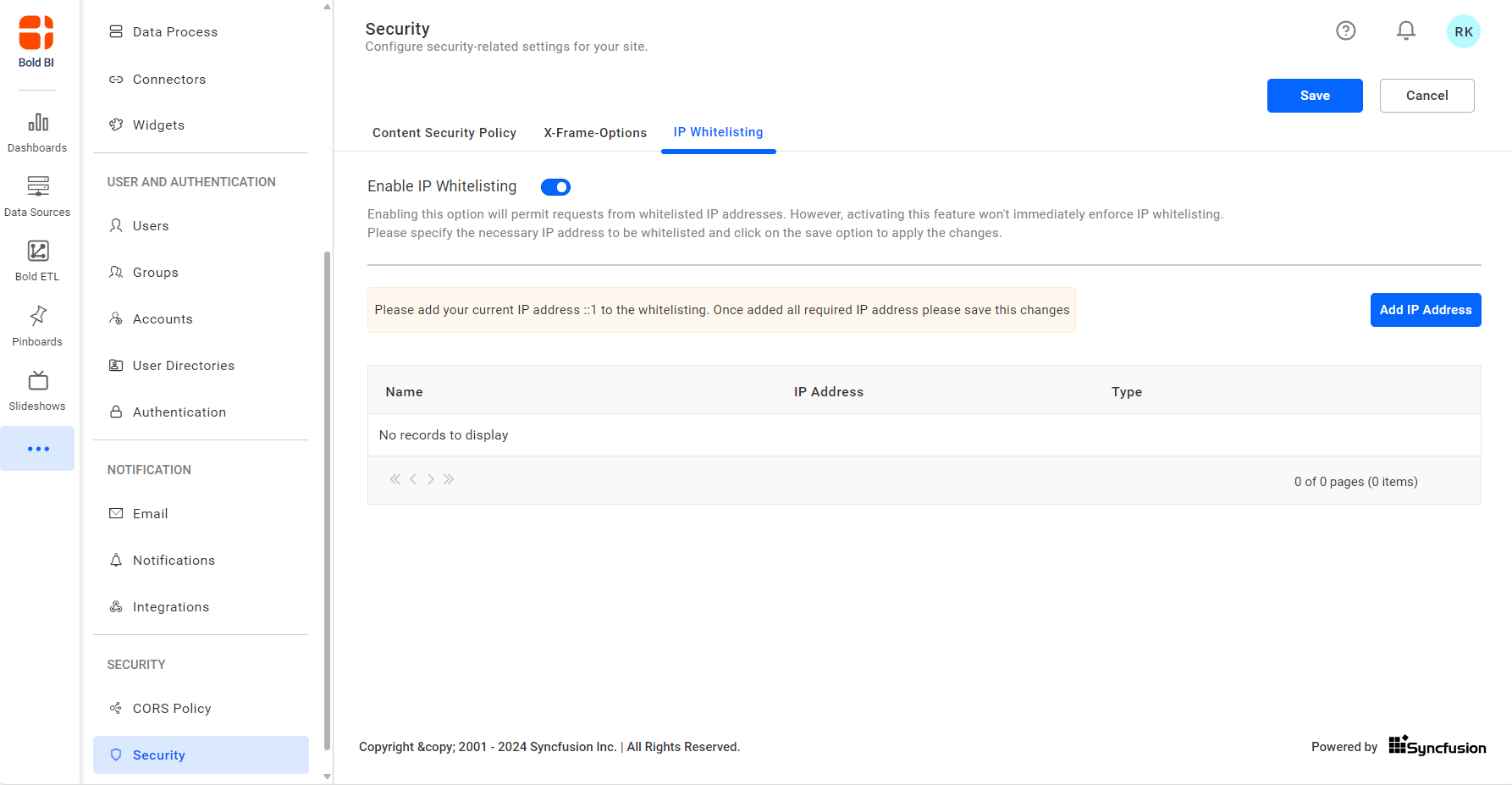This screenshot has height=785, width=1512.
Task: Click the Syncfusion logo
Action: coord(1437,746)
